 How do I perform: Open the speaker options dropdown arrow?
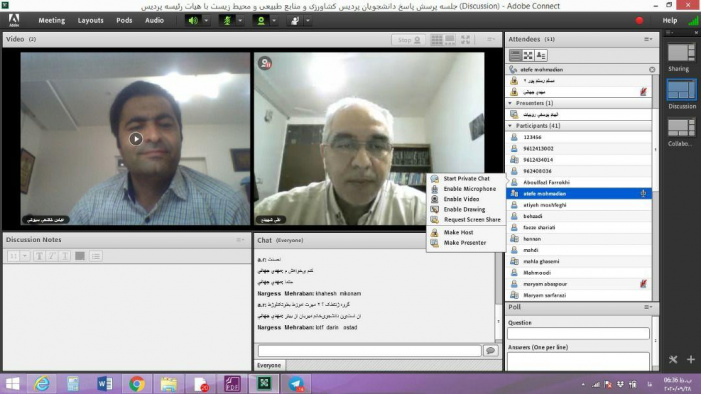[x=206, y=21]
